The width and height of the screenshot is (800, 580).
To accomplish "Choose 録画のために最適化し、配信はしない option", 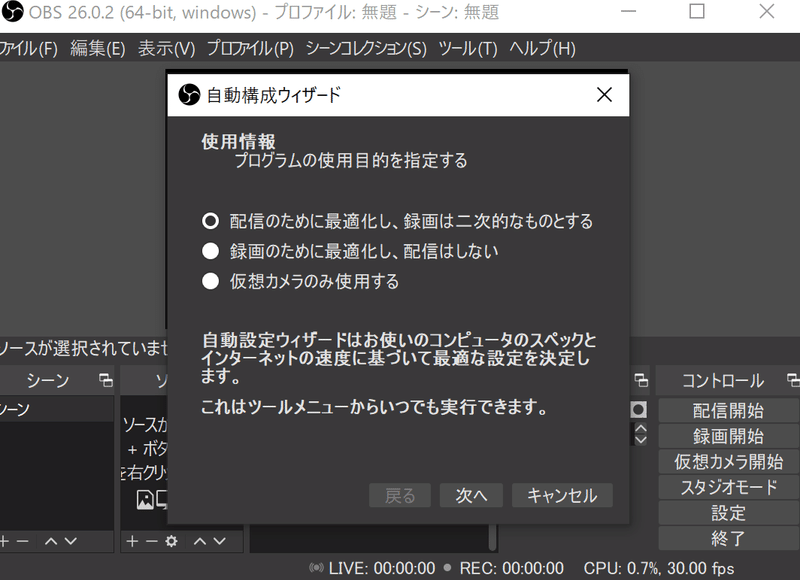I will click(210, 251).
